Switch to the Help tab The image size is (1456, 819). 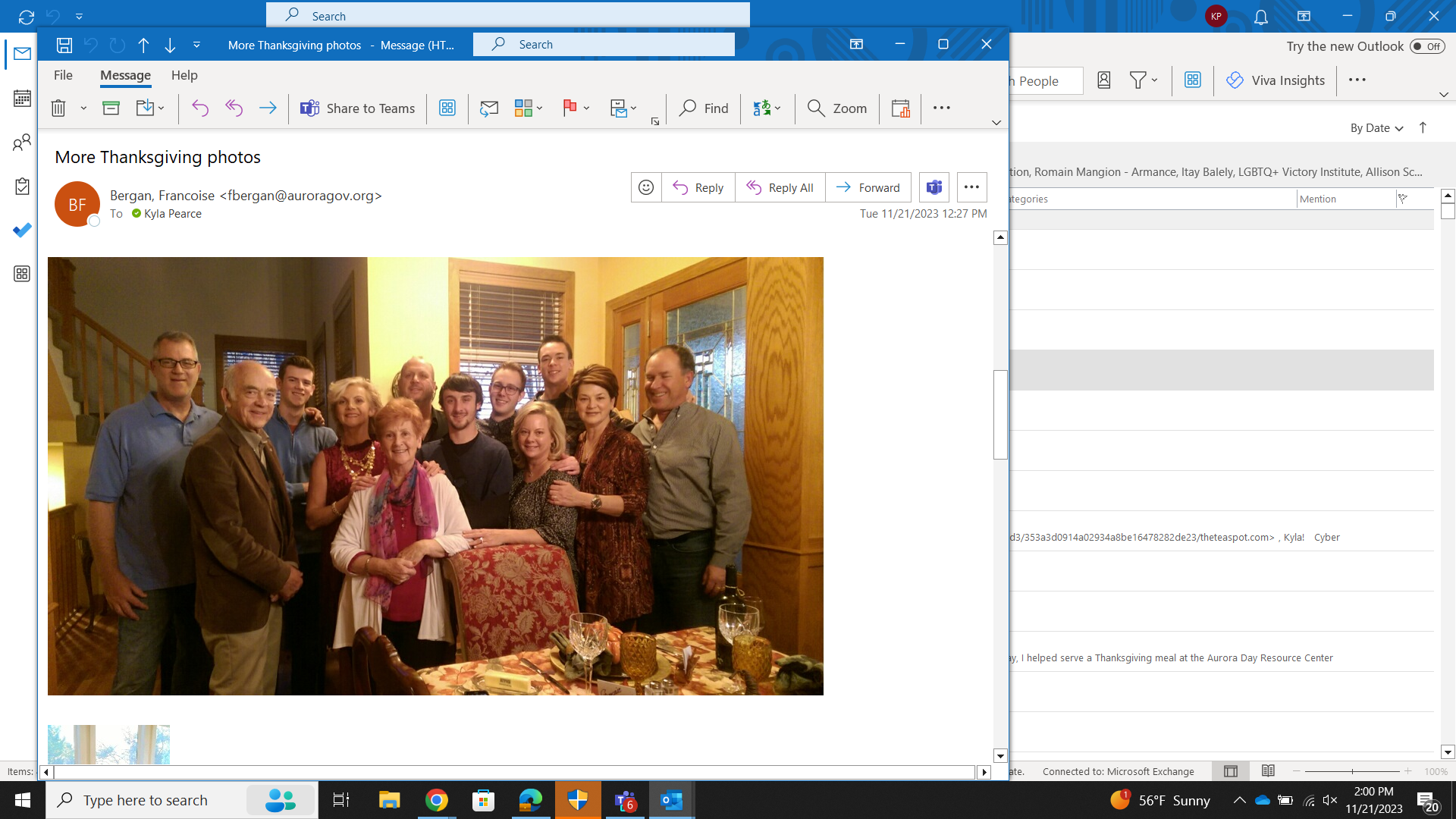[184, 75]
